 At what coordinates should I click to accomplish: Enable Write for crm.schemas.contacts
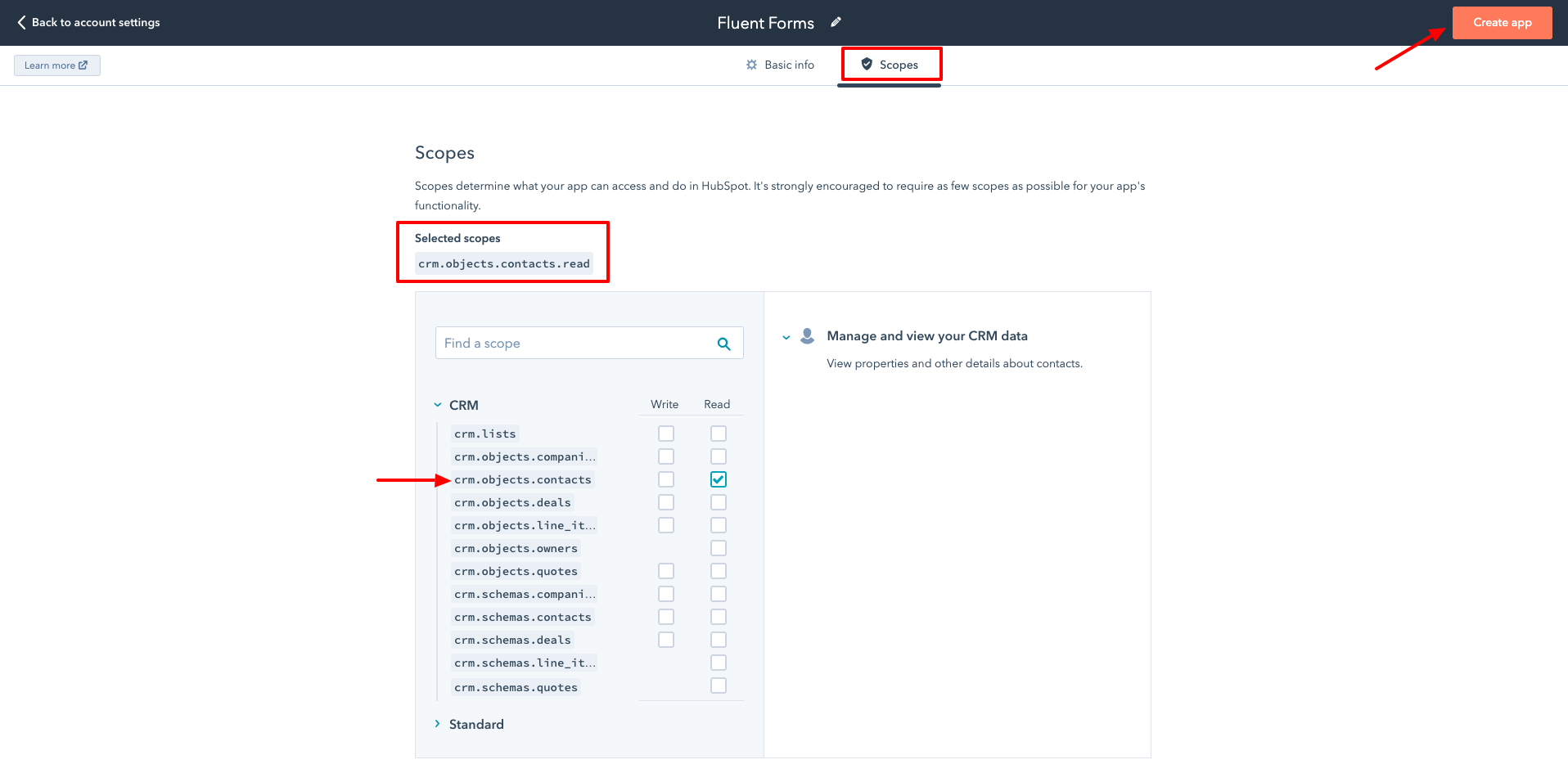click(x=666, y=617)
